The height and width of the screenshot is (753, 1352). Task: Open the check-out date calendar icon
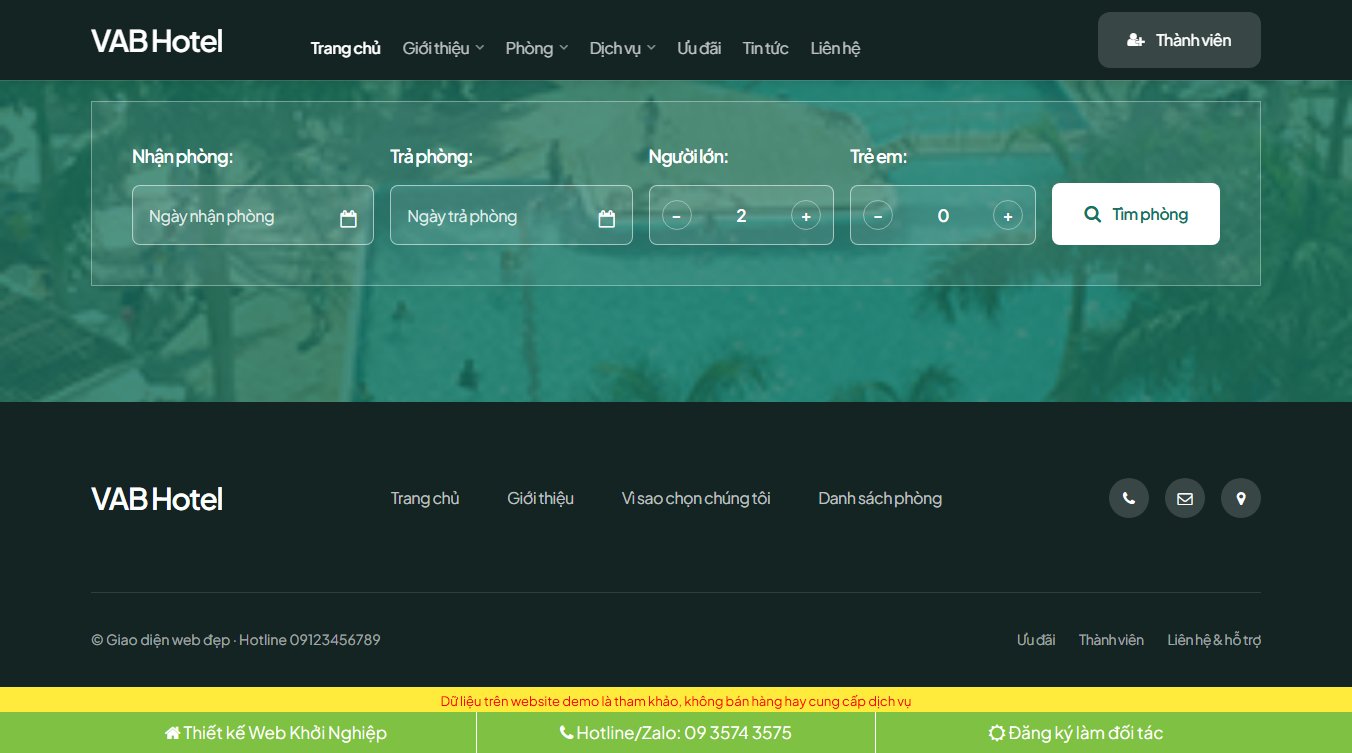point(607,219)
